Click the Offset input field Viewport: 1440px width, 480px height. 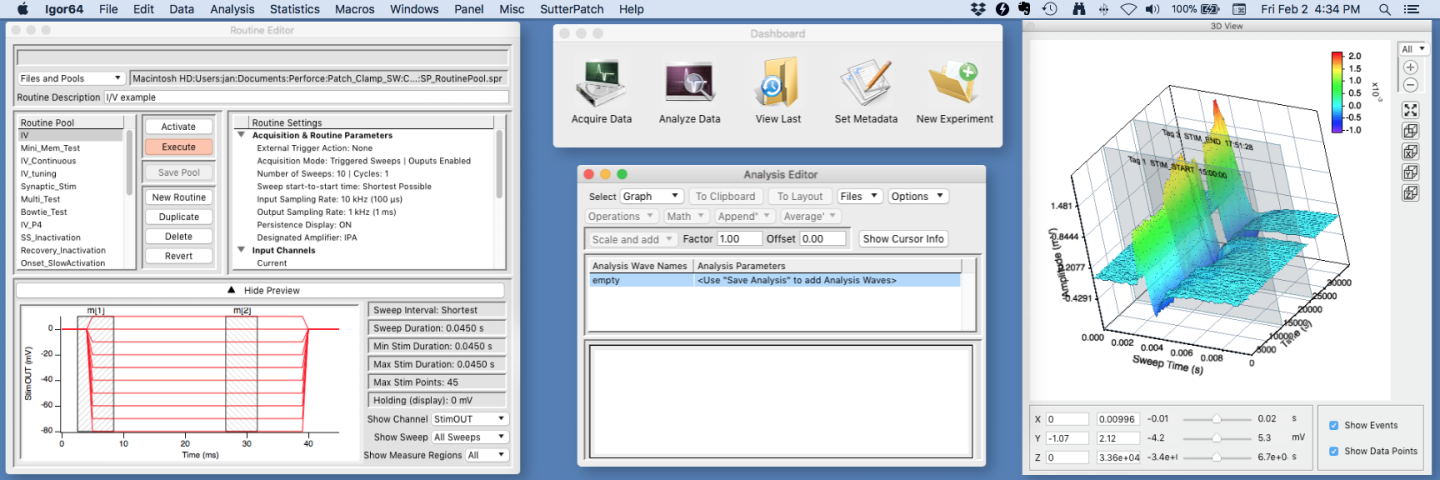[x=824, y=239]
